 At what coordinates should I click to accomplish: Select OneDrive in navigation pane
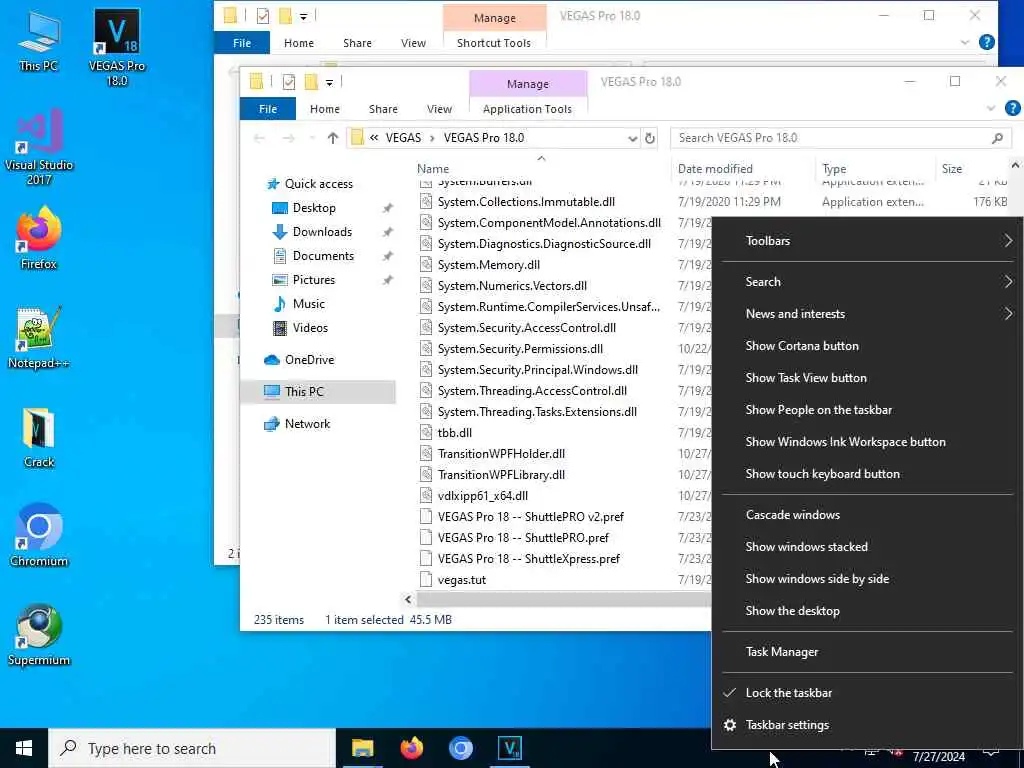tap(309, 360)
